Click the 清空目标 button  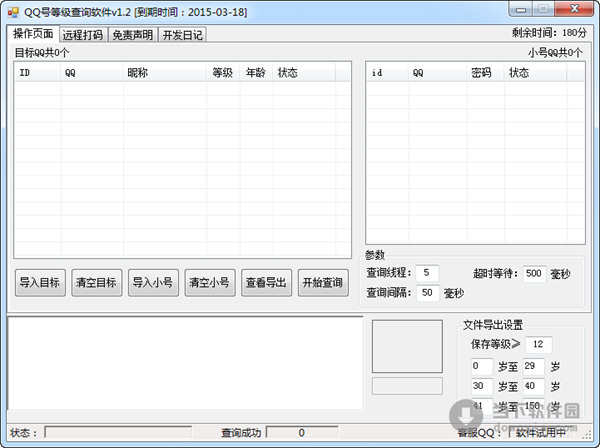pyautogui.click(x=96, y=283)
